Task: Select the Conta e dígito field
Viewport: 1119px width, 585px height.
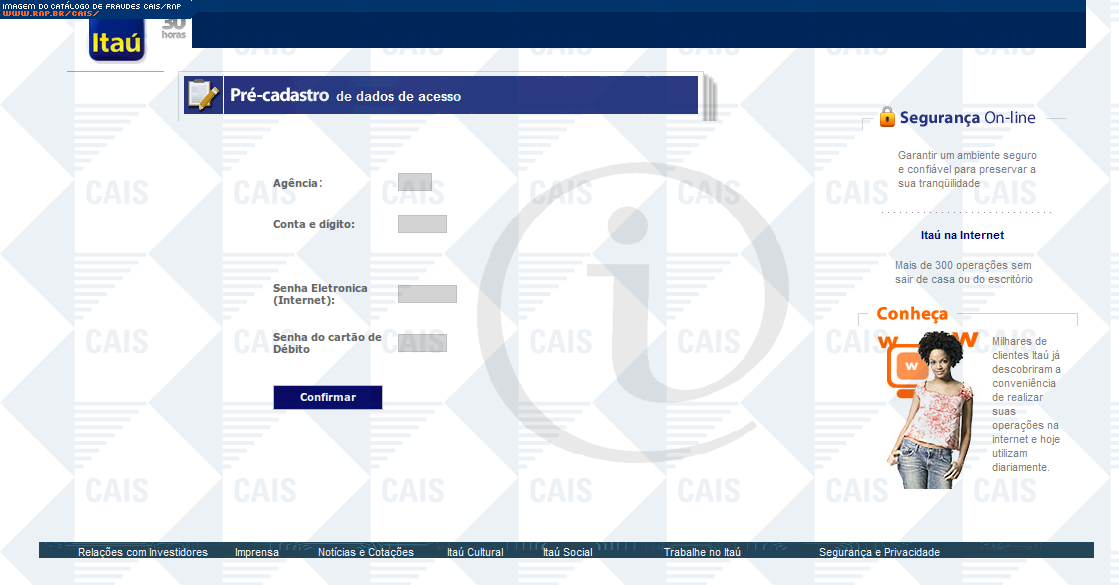Action: [422, 224]
